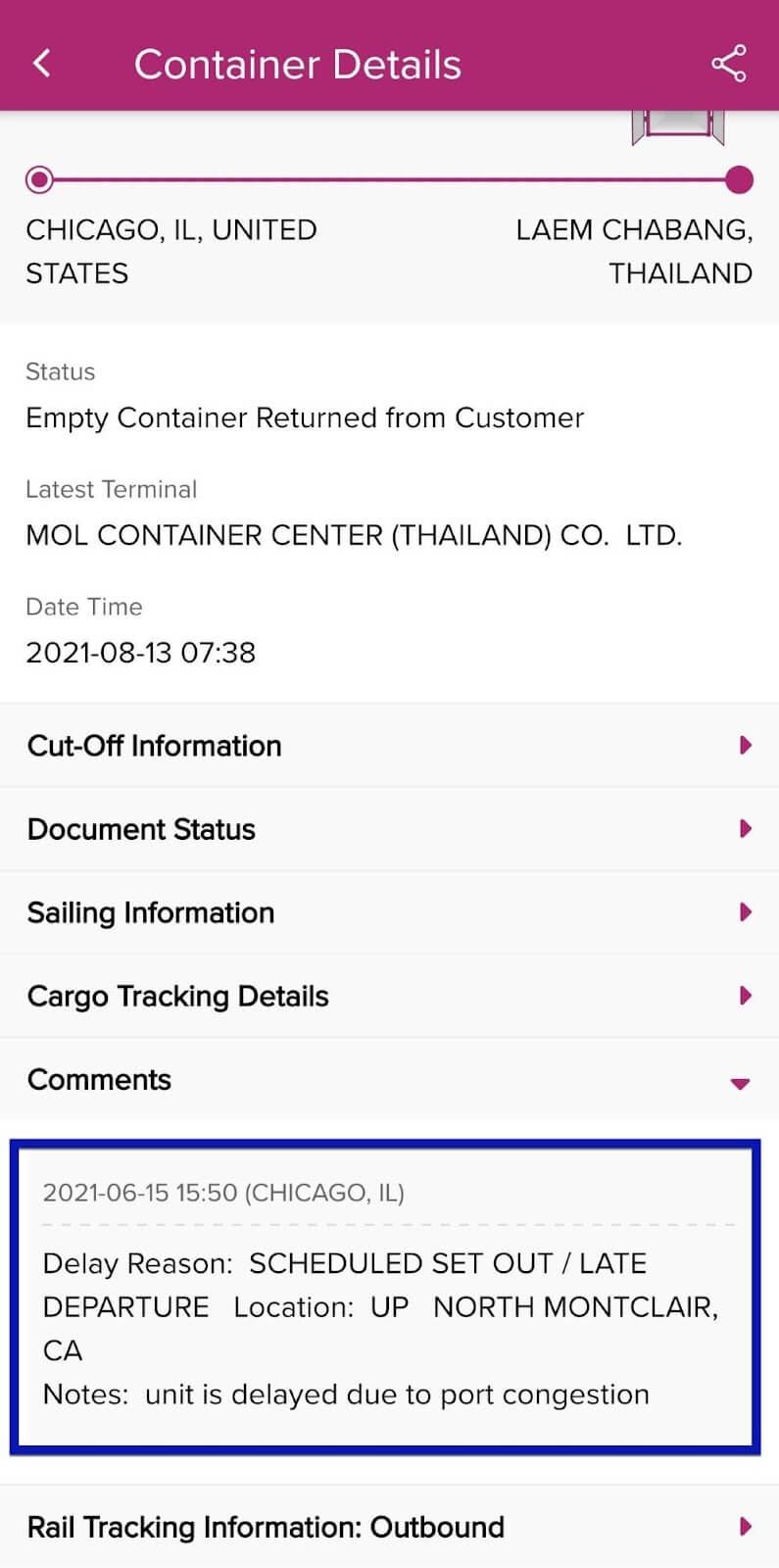779x1568 pixels.
Task: Tap the Comments section header
Action: click(389, 1080)
